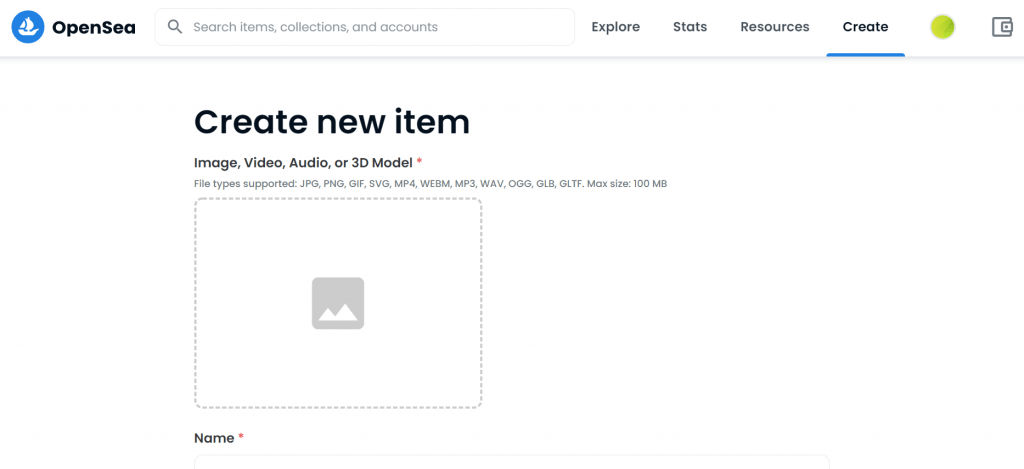Open the Stats menu
The image size is (1024, 469).
690,27
